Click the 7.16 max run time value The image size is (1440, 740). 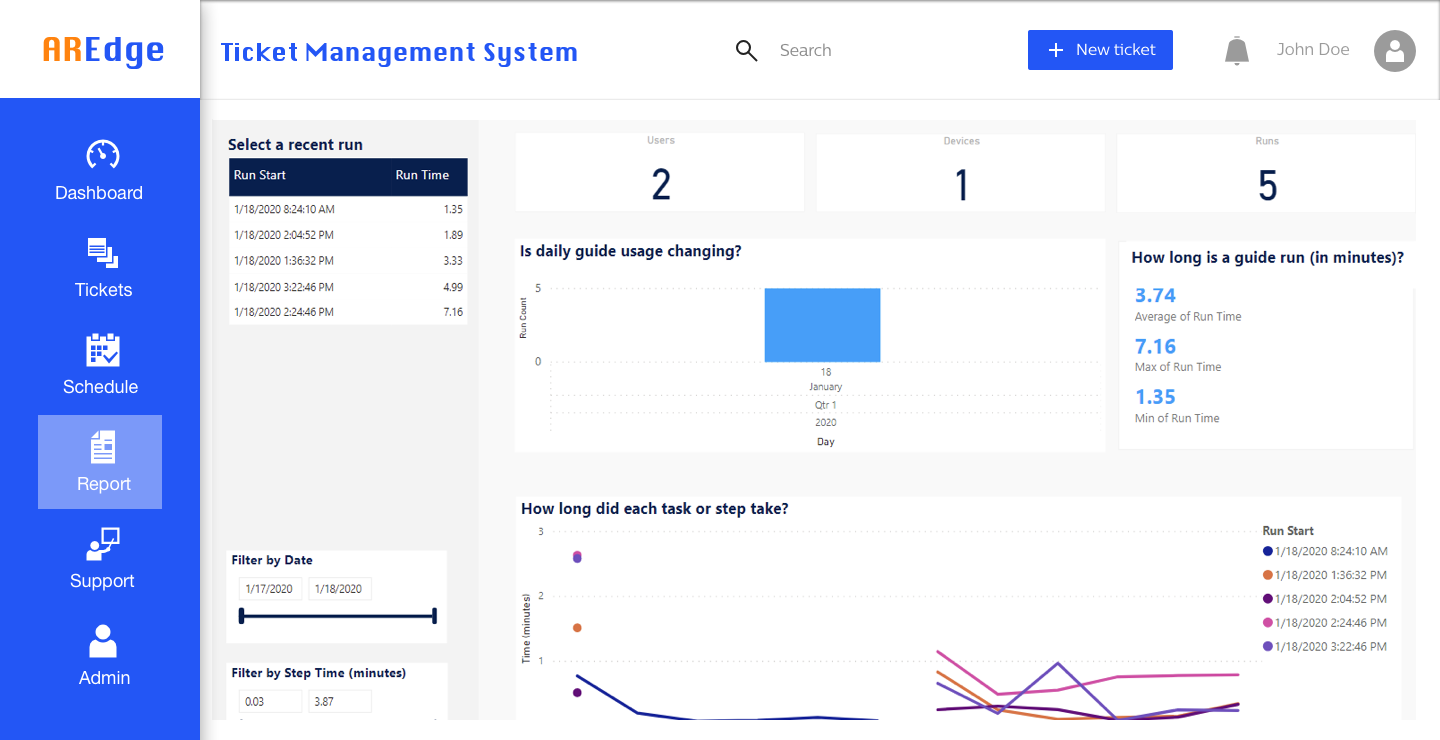click(1155, 346)
